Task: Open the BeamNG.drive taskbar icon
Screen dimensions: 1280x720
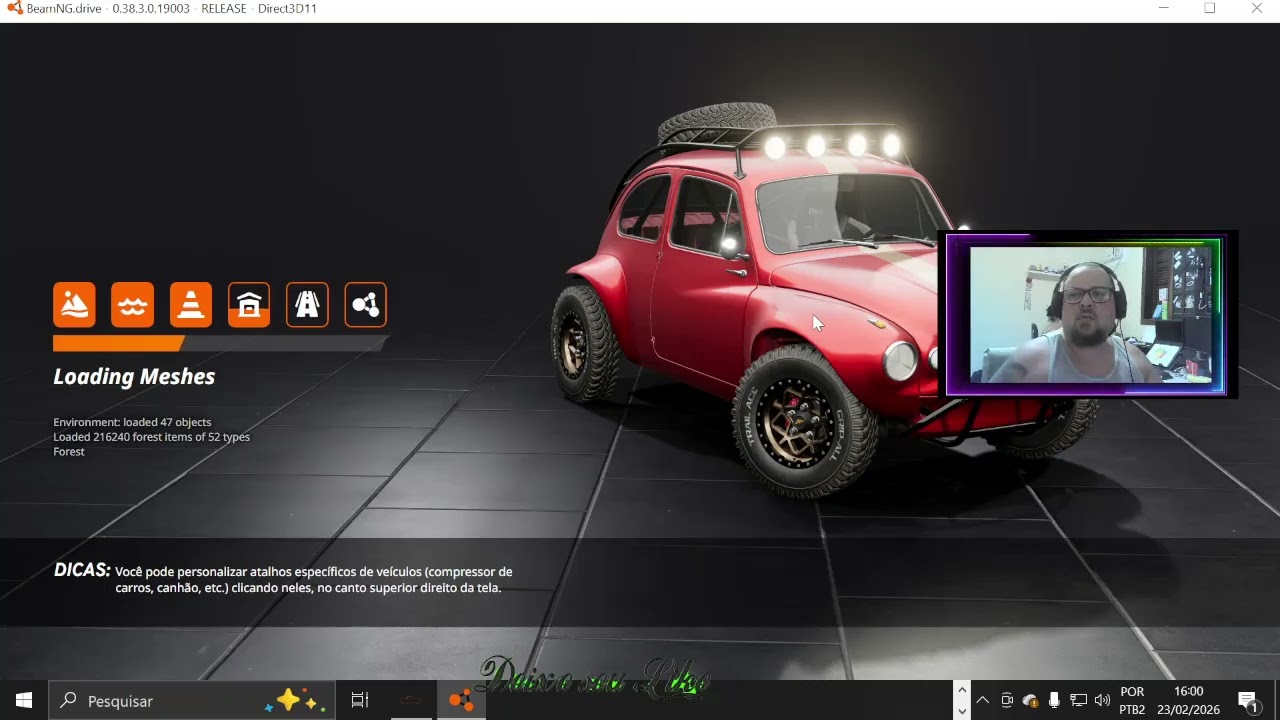Action: click(461, 701)
